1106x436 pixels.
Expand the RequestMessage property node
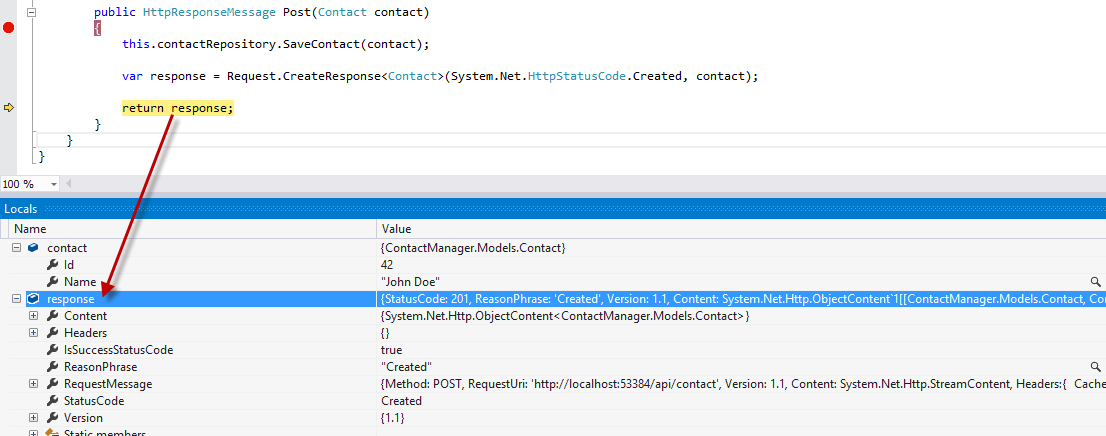[33, 384]
